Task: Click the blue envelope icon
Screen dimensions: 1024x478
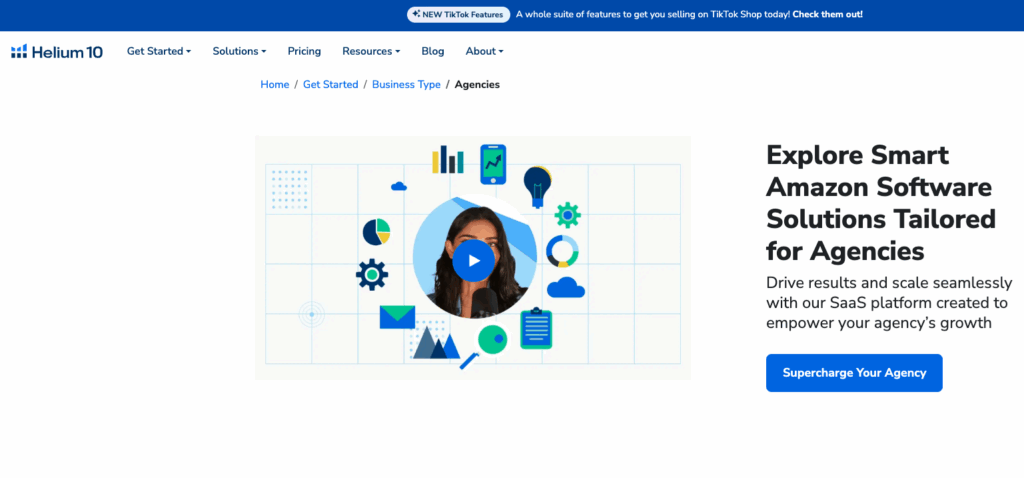Action: coord(397,317)
